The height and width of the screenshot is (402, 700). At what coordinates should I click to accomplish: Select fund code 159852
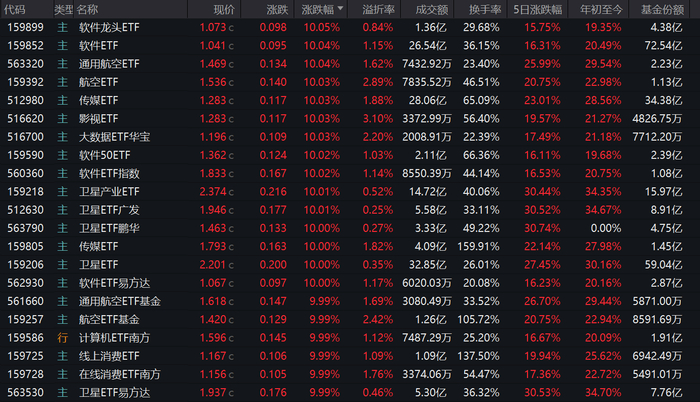(x=25, y=46)
